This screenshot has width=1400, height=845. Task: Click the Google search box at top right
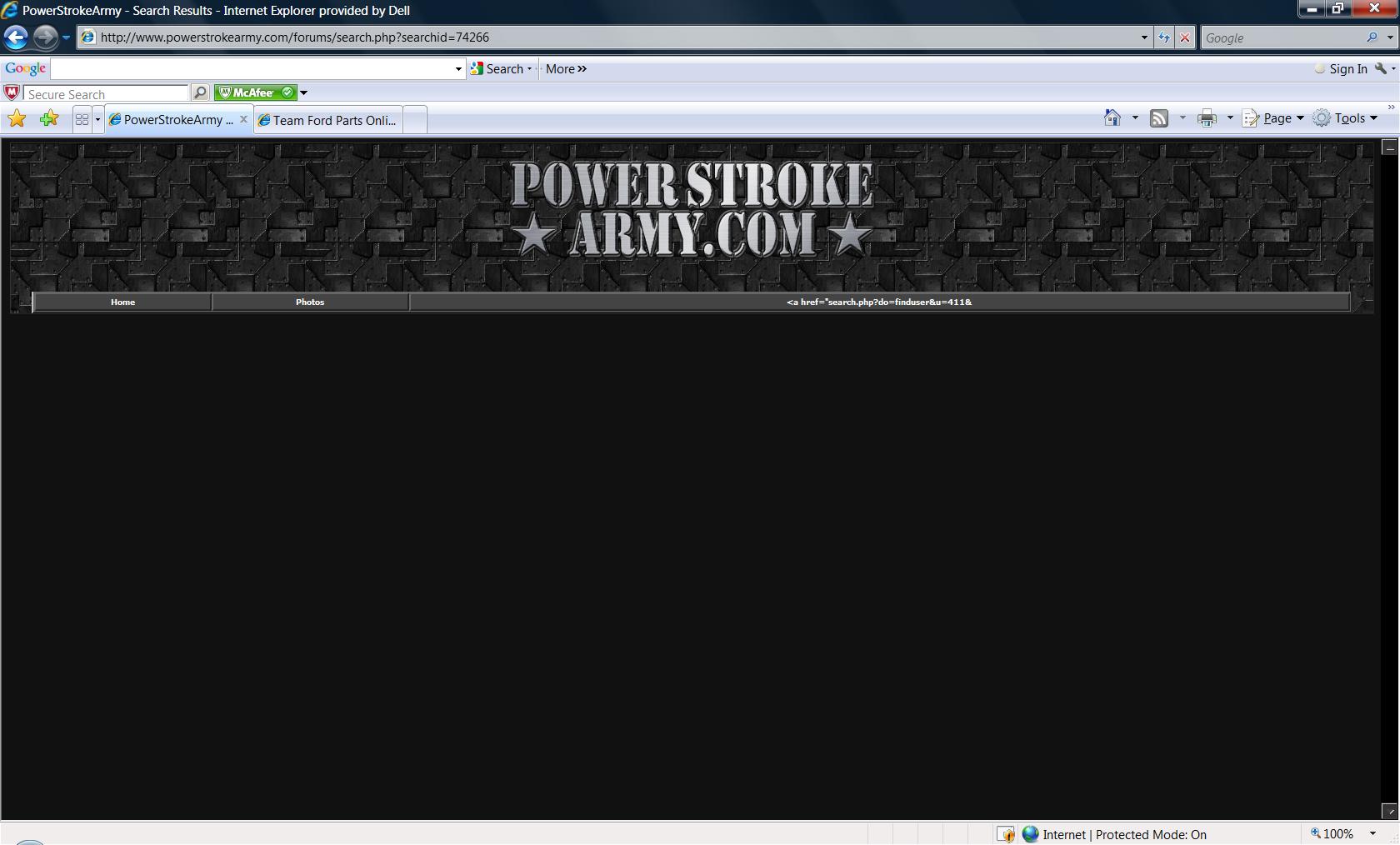tap(1282, 37)
